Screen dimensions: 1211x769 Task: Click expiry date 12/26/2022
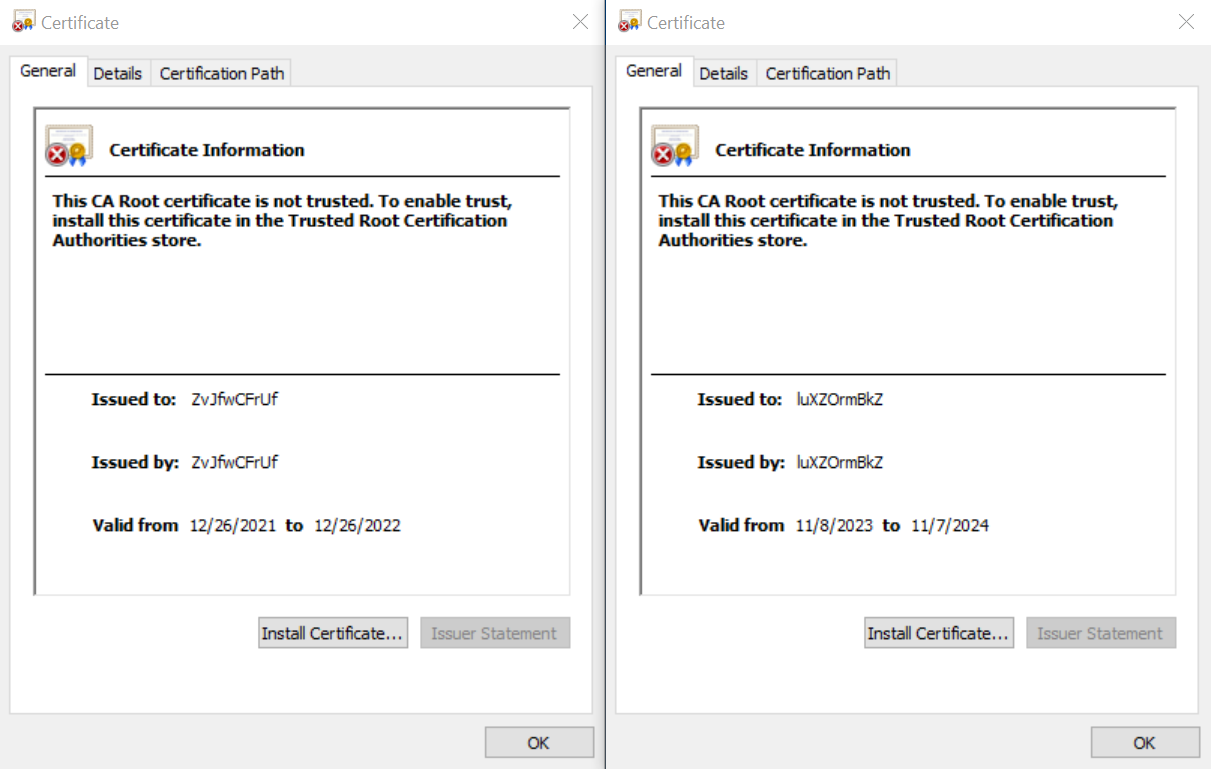pyautogui.click(x=357, y=525)
